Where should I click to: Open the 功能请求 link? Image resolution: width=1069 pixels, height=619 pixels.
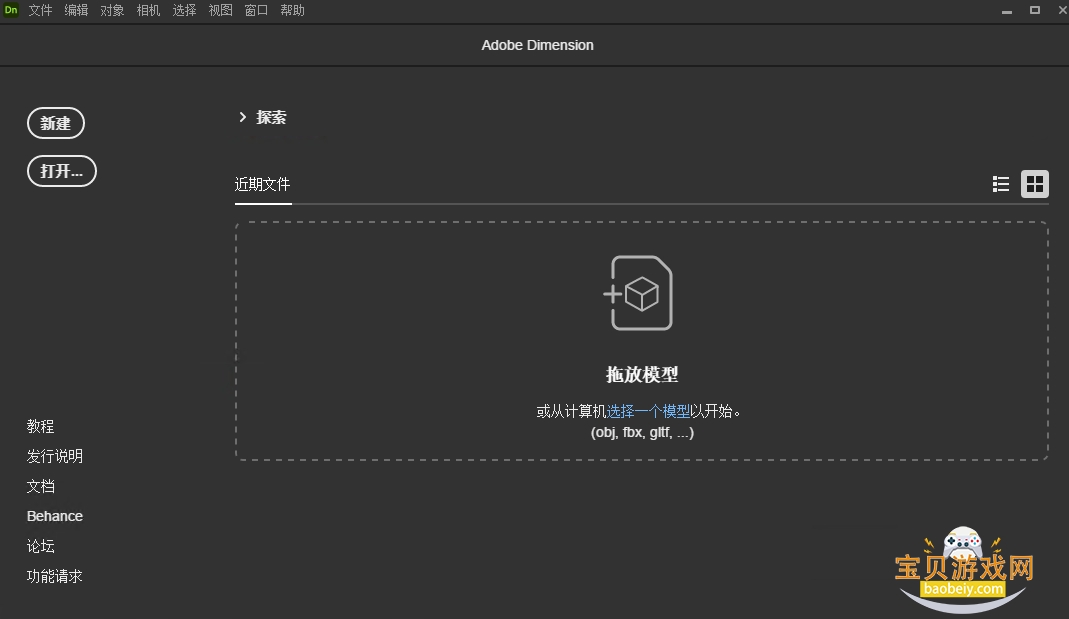pyautogui.click(x=55, y=576)
